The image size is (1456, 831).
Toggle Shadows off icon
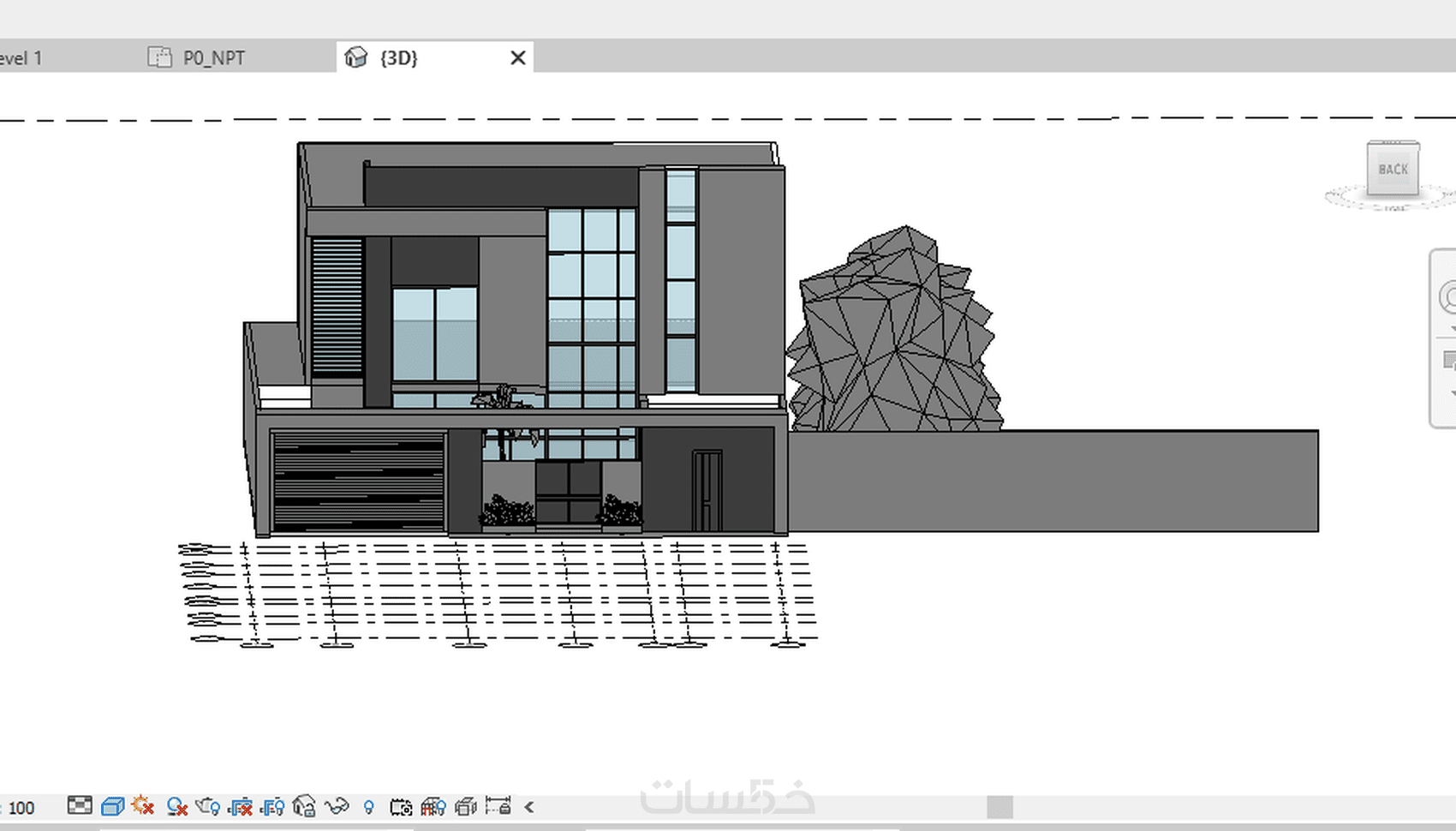coord(176,806)
